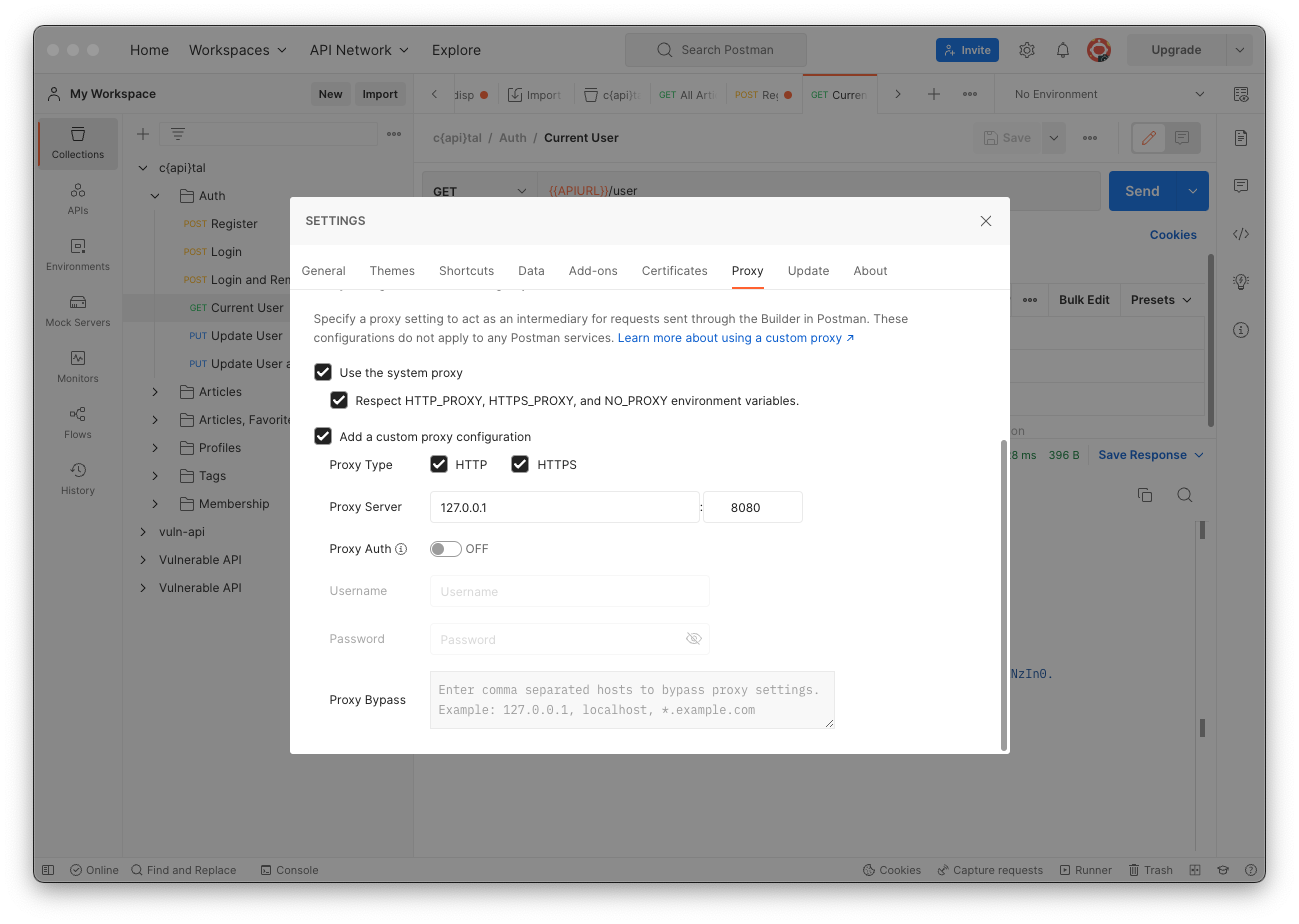Open Mock Servers in the sidebar
This screenshot has width=1299, height=924.
pyautogui.click(x=78, y=311)
